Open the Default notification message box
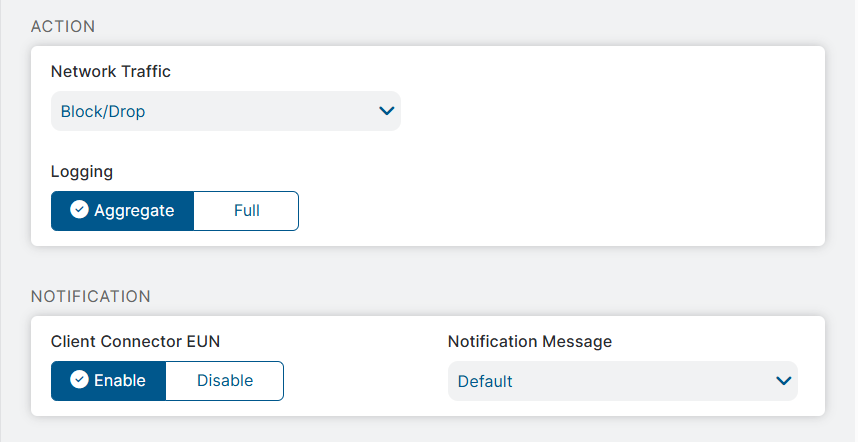The width and height of the screenshot is (858, 442). click(622, 380)
